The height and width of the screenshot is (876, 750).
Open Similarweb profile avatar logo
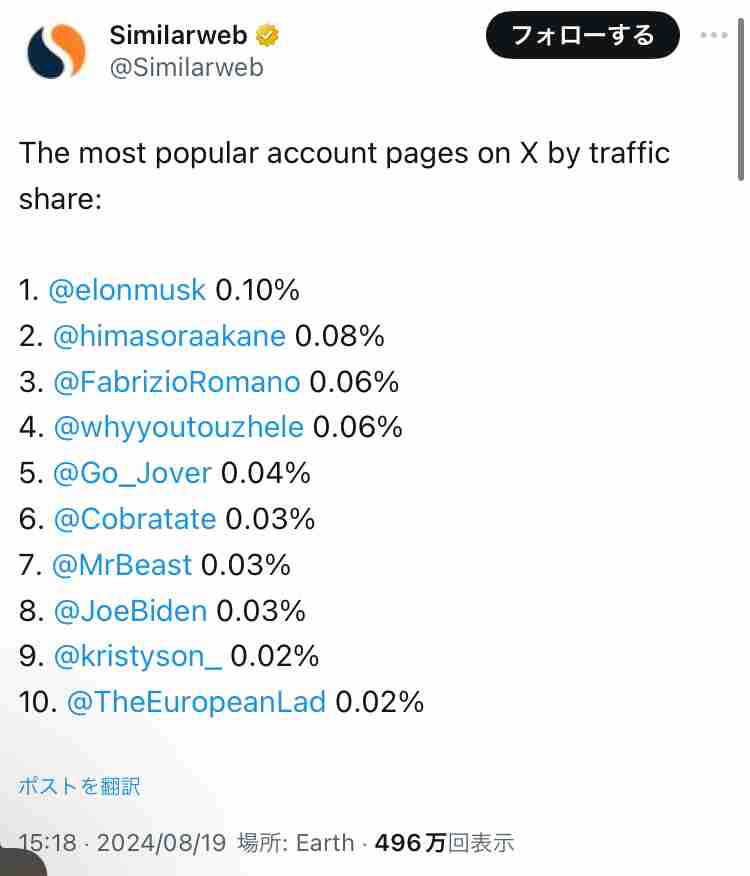pos(56,51)
